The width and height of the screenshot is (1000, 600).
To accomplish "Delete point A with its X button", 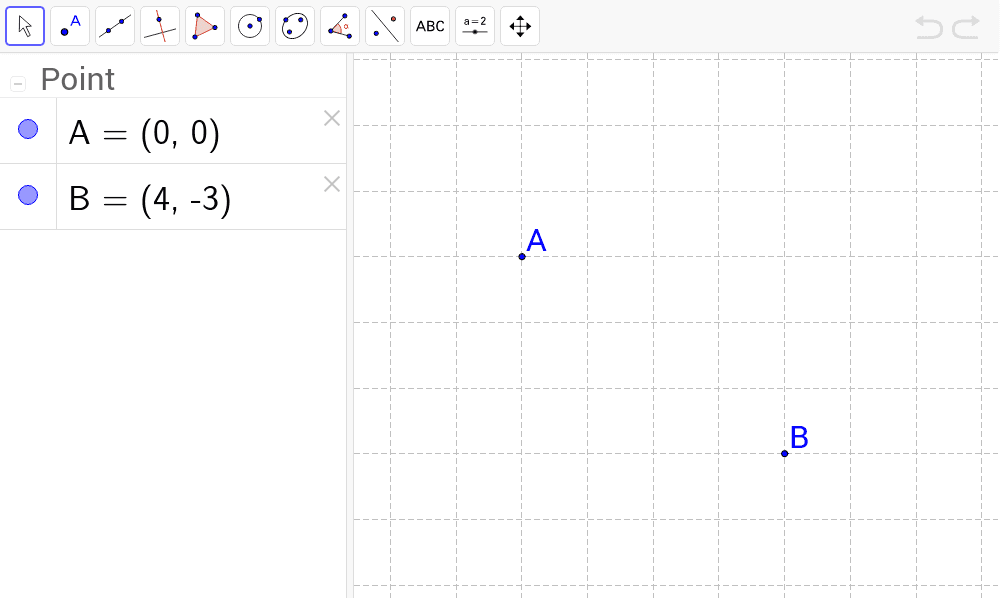I will click(332, 118).
